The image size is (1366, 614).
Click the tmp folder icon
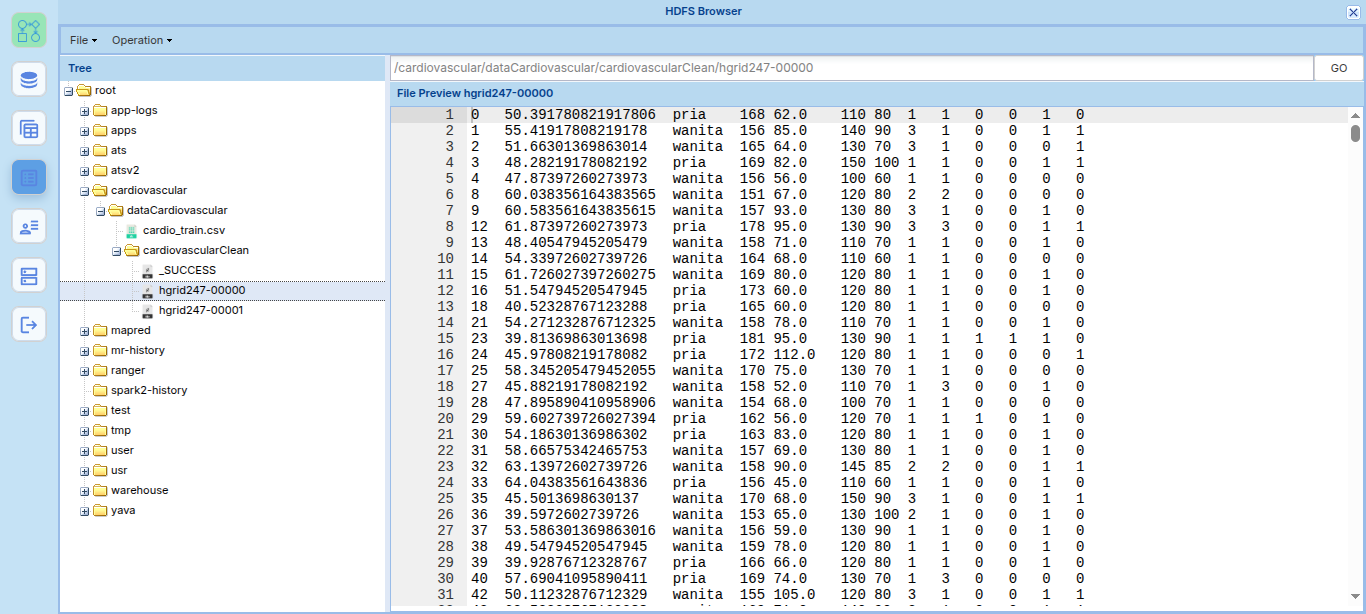click(100, 430)
